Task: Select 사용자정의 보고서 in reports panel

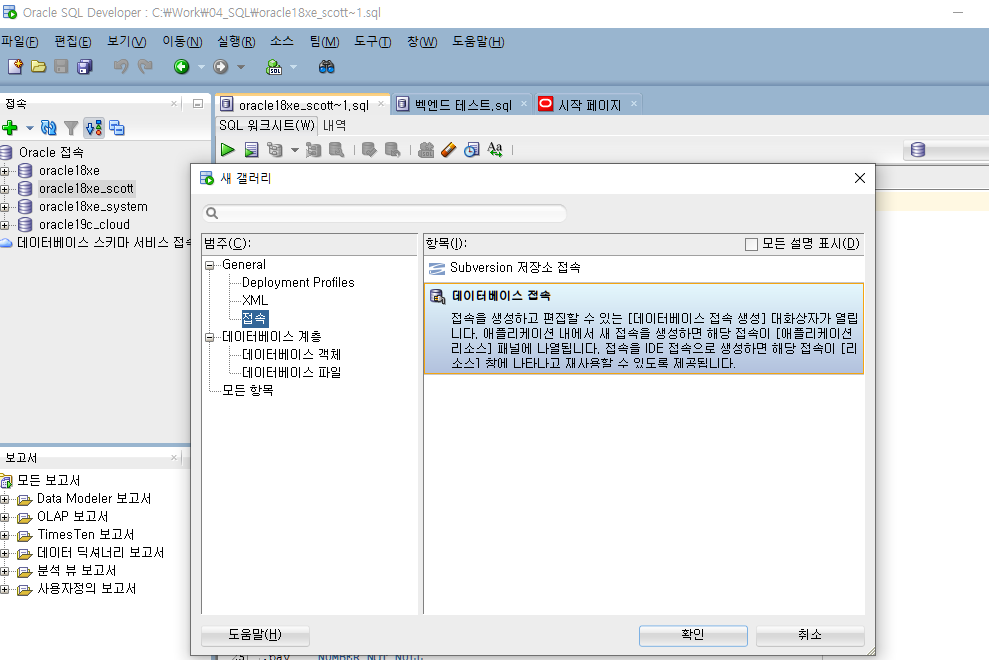Action: click(x=87, y=589)
